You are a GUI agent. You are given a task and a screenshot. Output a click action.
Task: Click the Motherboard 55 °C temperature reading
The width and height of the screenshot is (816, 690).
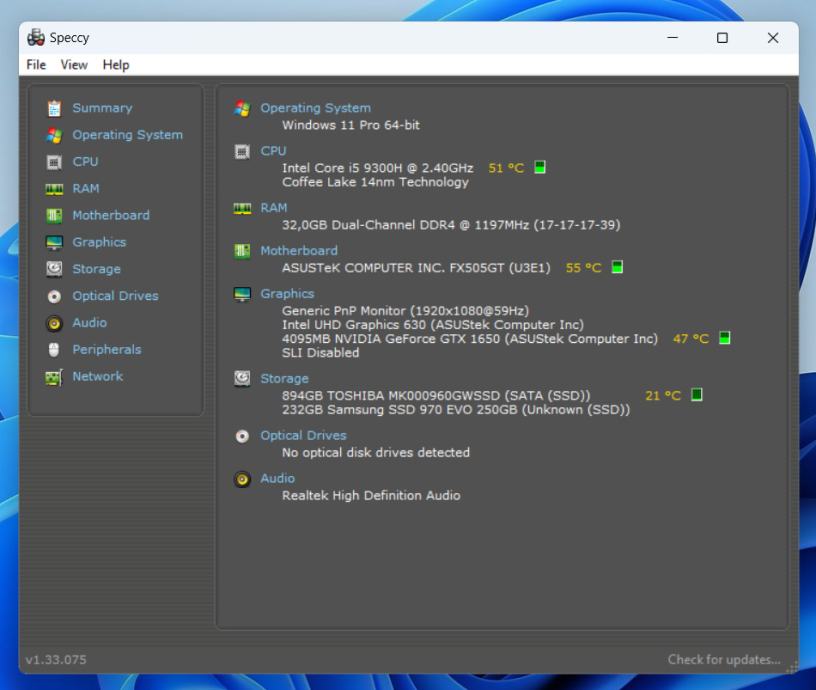pos(584,268)
